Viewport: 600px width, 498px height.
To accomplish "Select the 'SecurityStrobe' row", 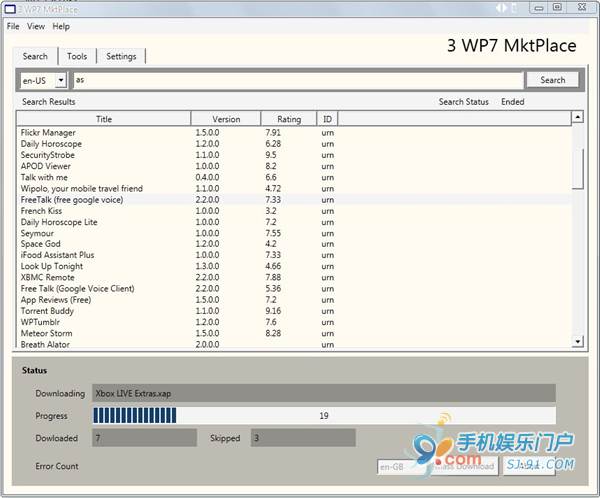I will (x=294, y=155).
